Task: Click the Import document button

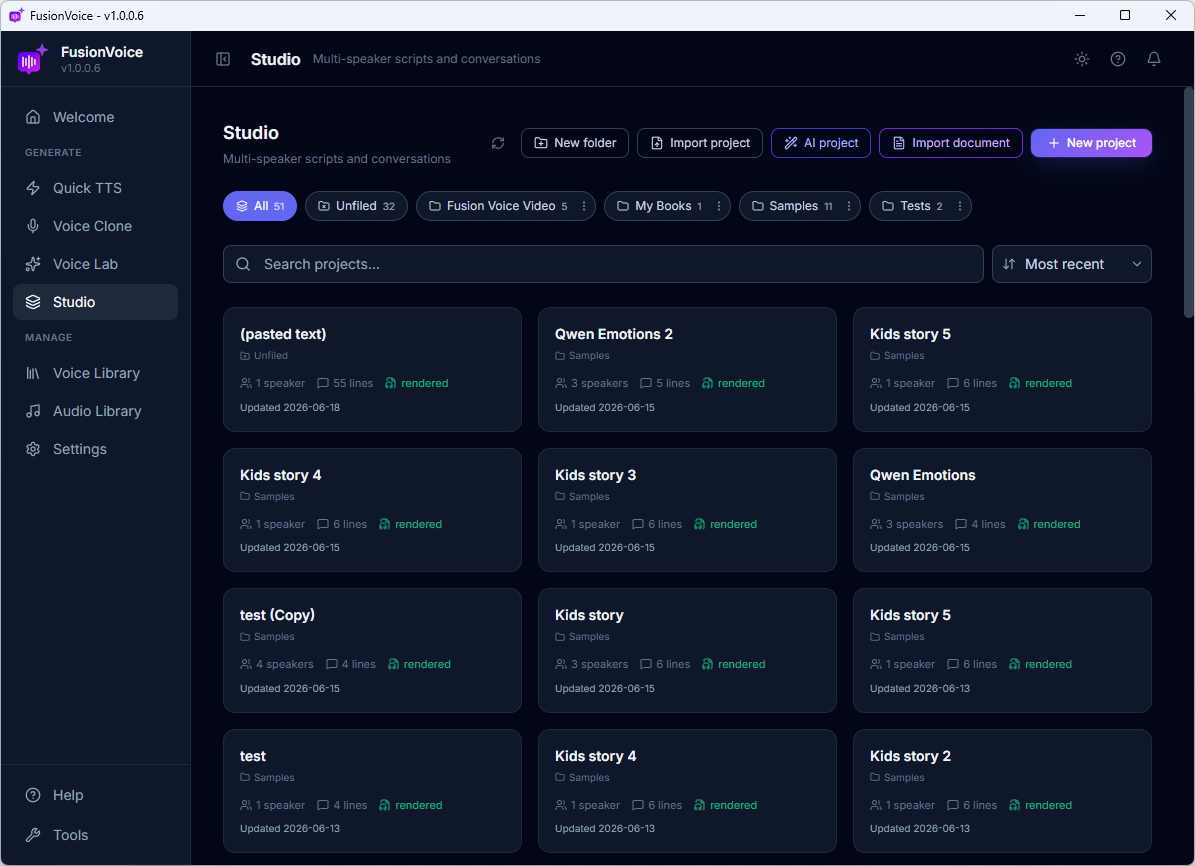Action: pyautogui.click(x=950, y=143)
